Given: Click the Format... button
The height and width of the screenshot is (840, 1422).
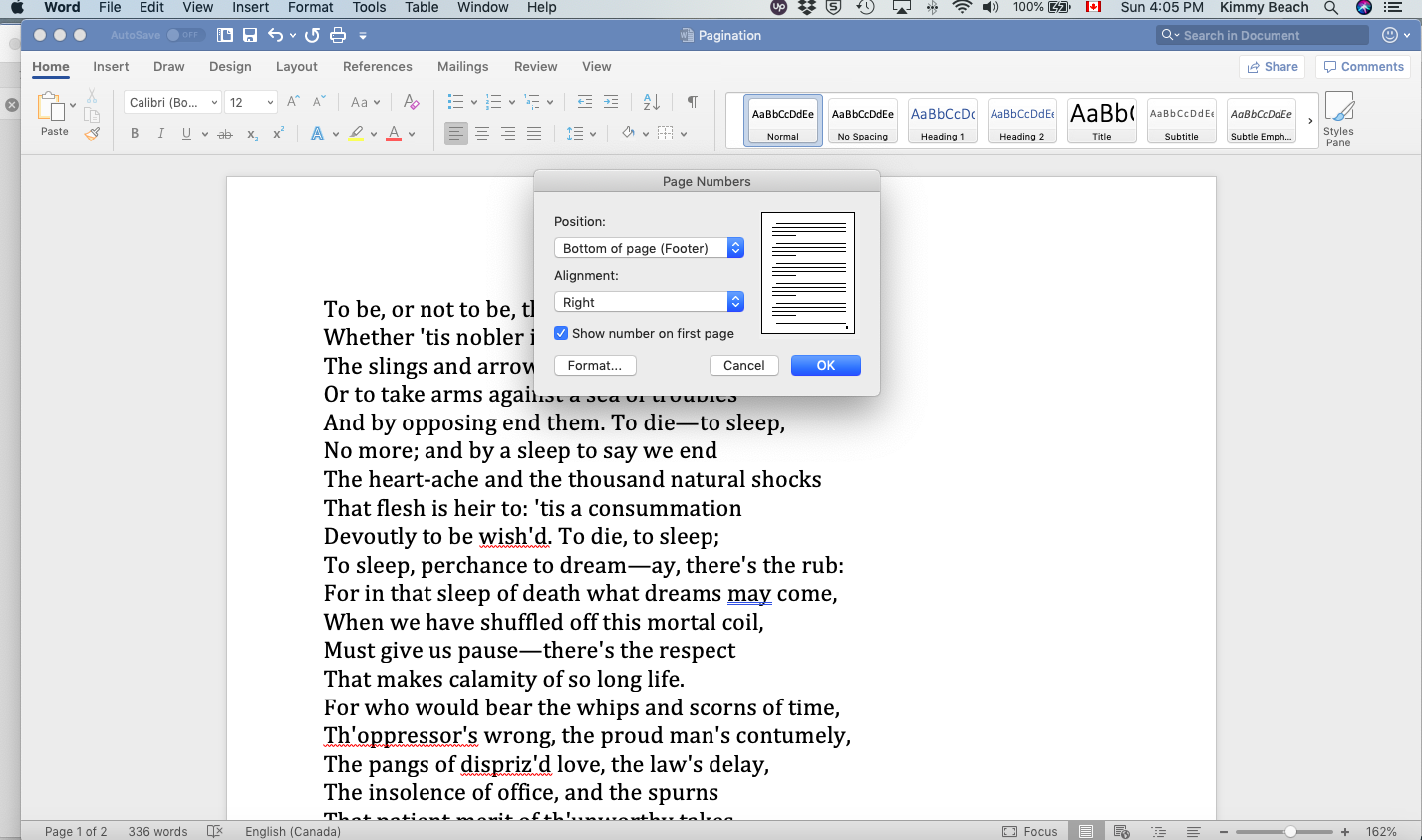Looking at the screenshot, I should 595,365.
